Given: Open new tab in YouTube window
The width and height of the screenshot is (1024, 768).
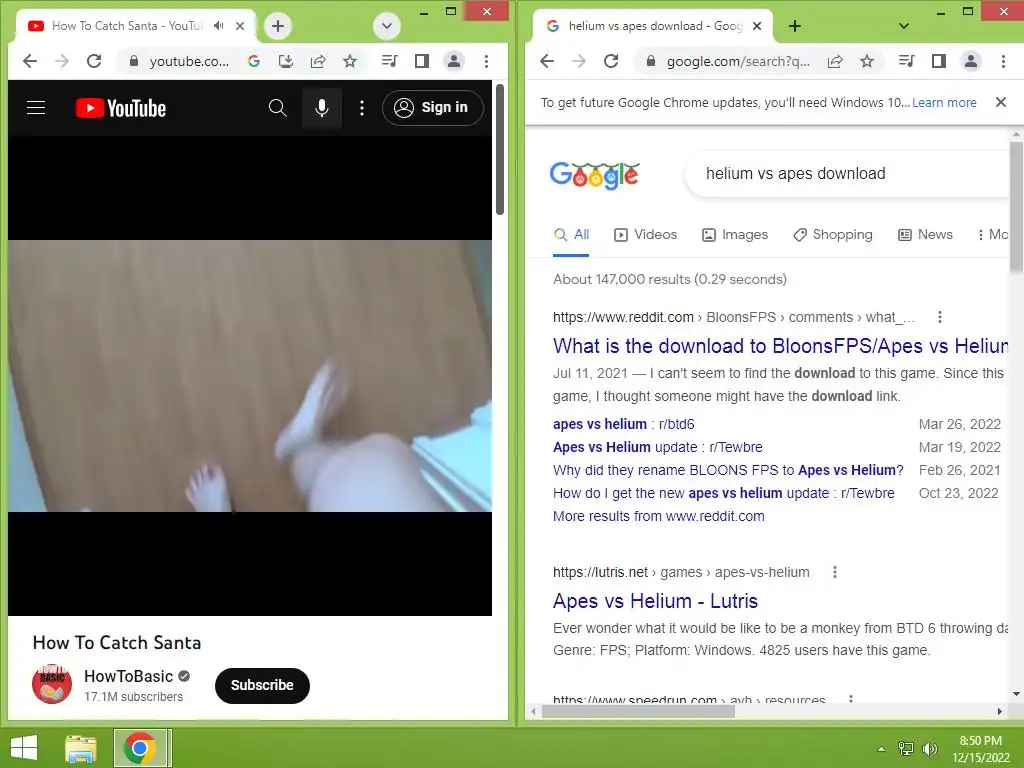Looking at the screenshot, I should tap(278, 25).
